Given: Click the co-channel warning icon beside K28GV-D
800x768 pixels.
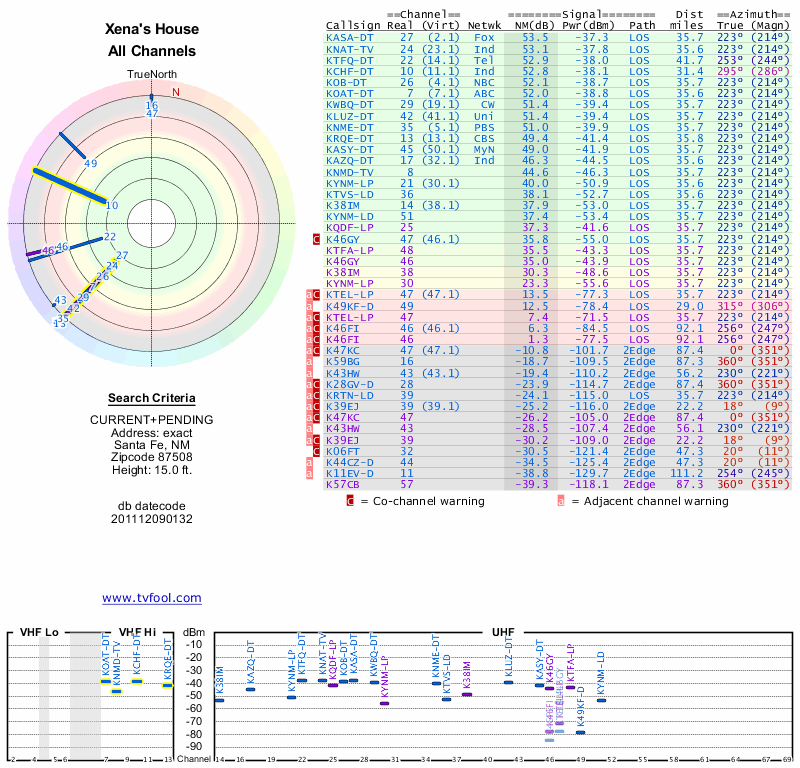Looking at the screenshot, I should 317,384.
